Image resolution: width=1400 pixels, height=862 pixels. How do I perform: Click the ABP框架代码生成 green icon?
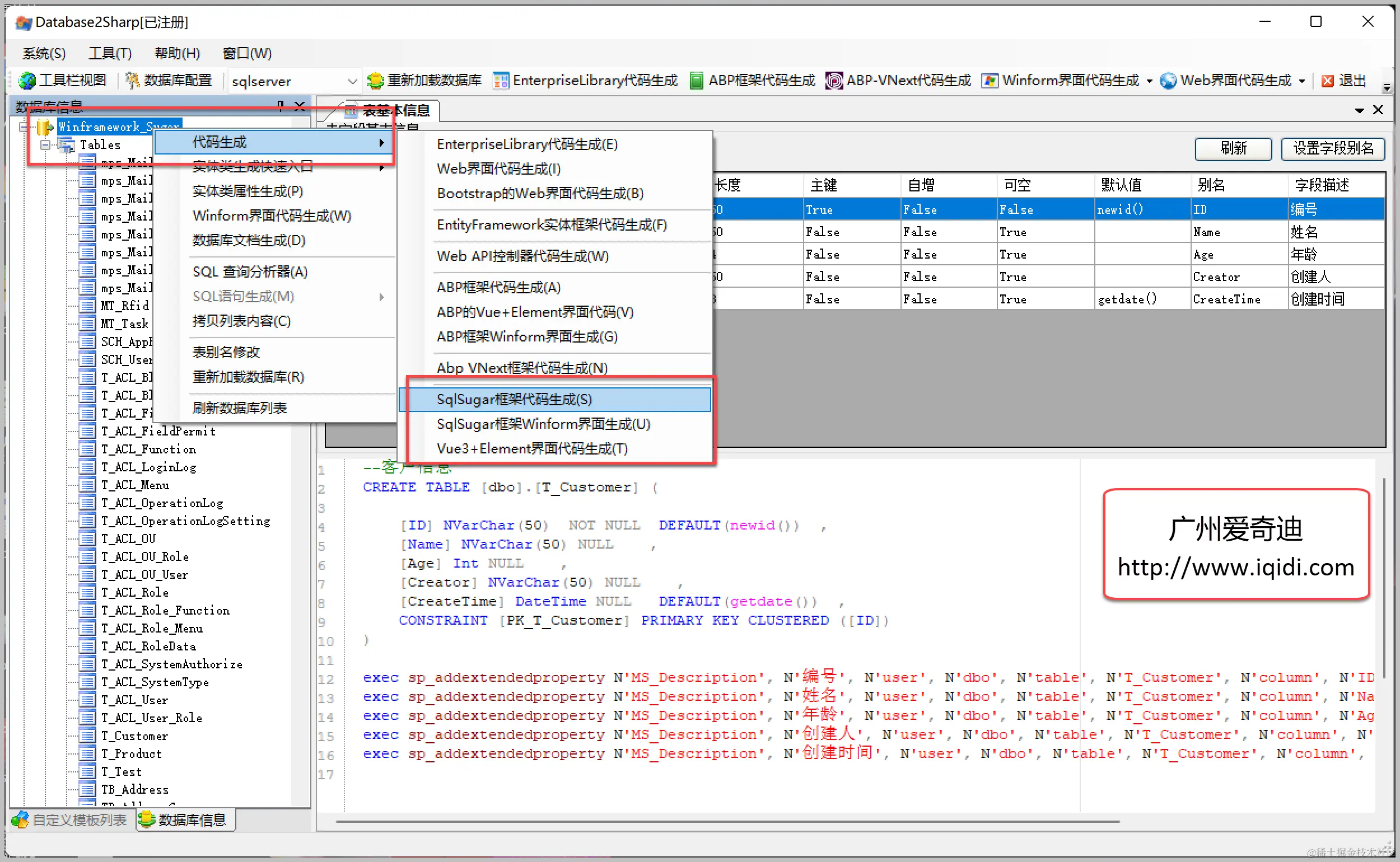click(x=696, y=81)
